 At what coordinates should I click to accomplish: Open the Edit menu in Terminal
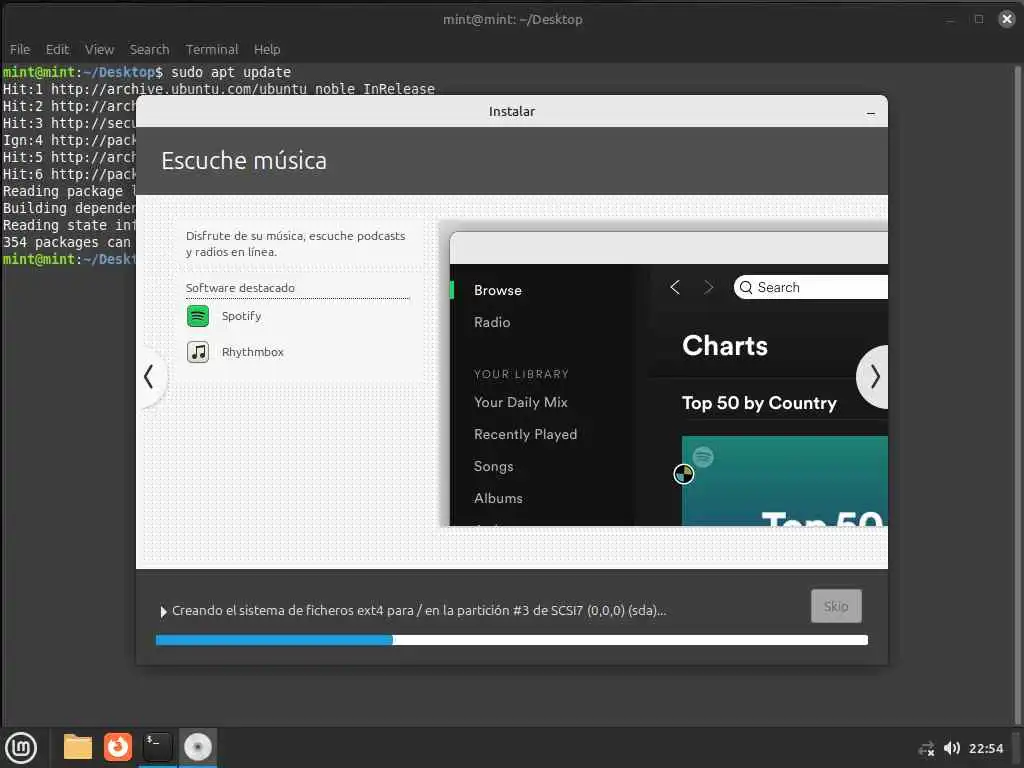pos(57,50)
